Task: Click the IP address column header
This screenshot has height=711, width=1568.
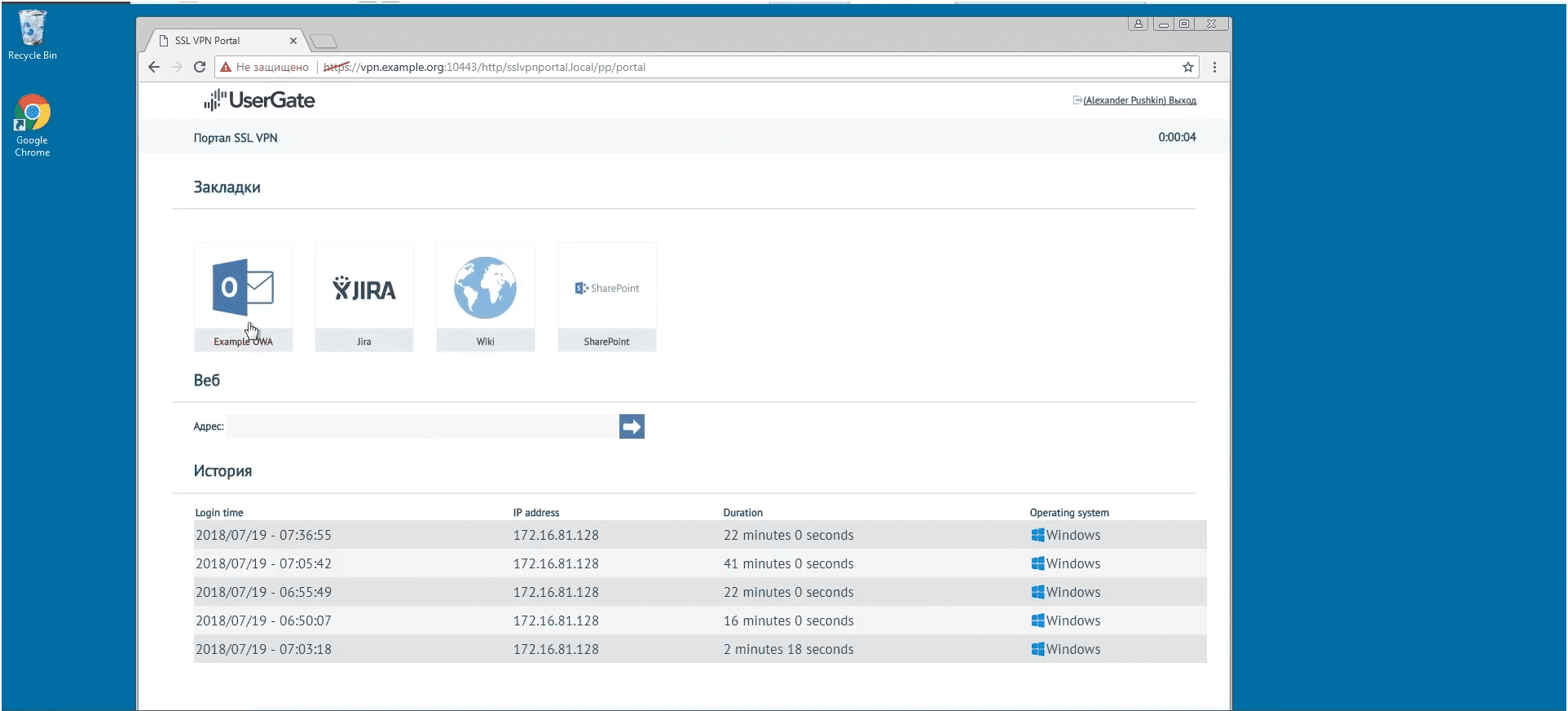Action: tap(536, 513)
